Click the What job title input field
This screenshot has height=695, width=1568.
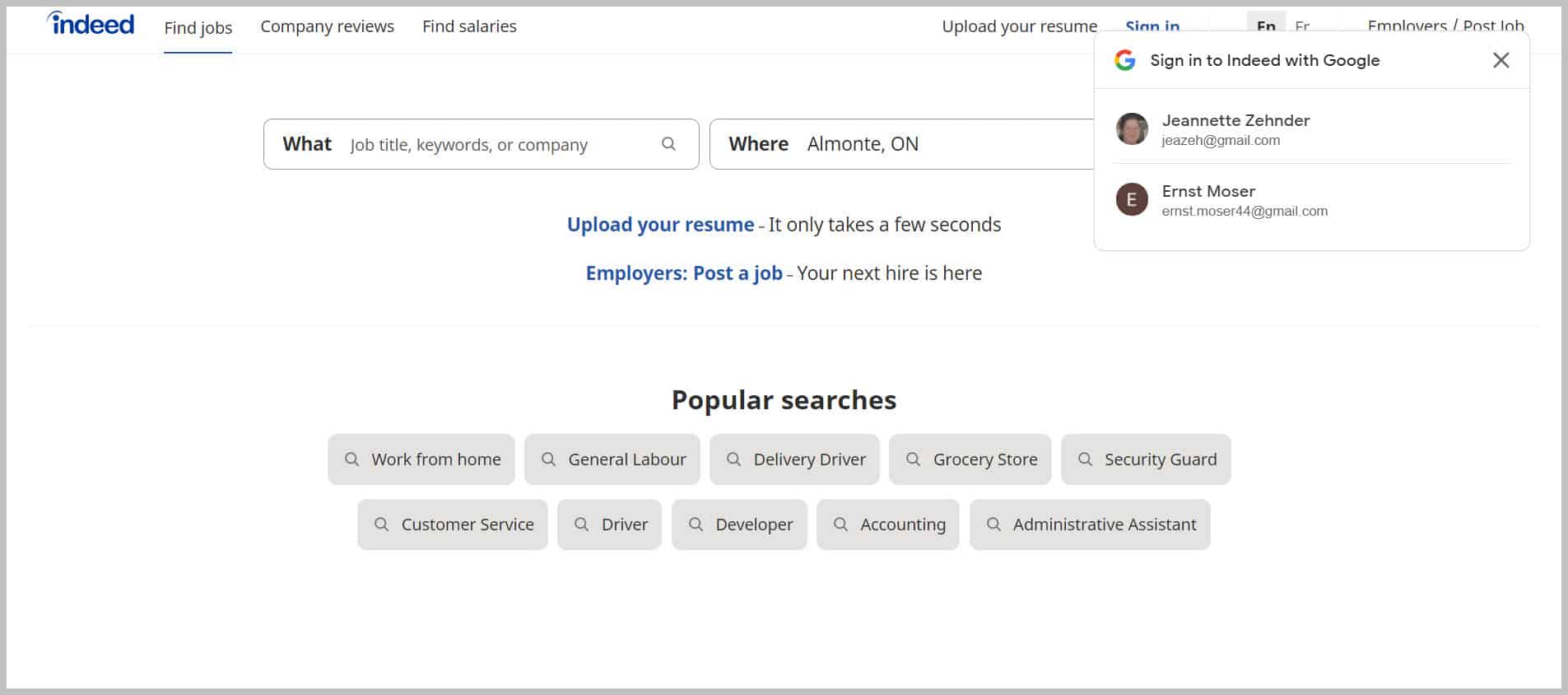(x=481, y=144)
